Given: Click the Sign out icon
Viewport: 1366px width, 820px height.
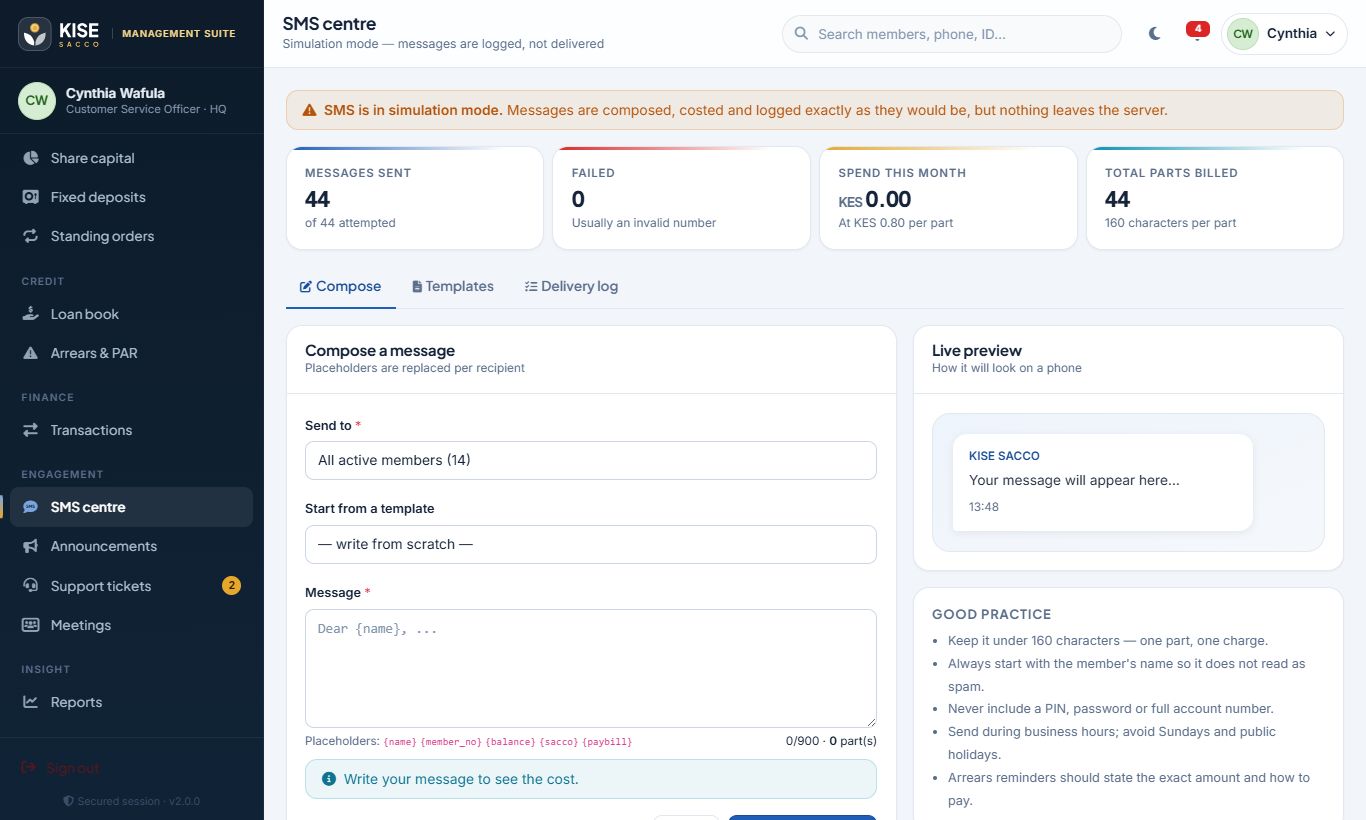Looking at the screenshot, I should click(x=29, y=768).
